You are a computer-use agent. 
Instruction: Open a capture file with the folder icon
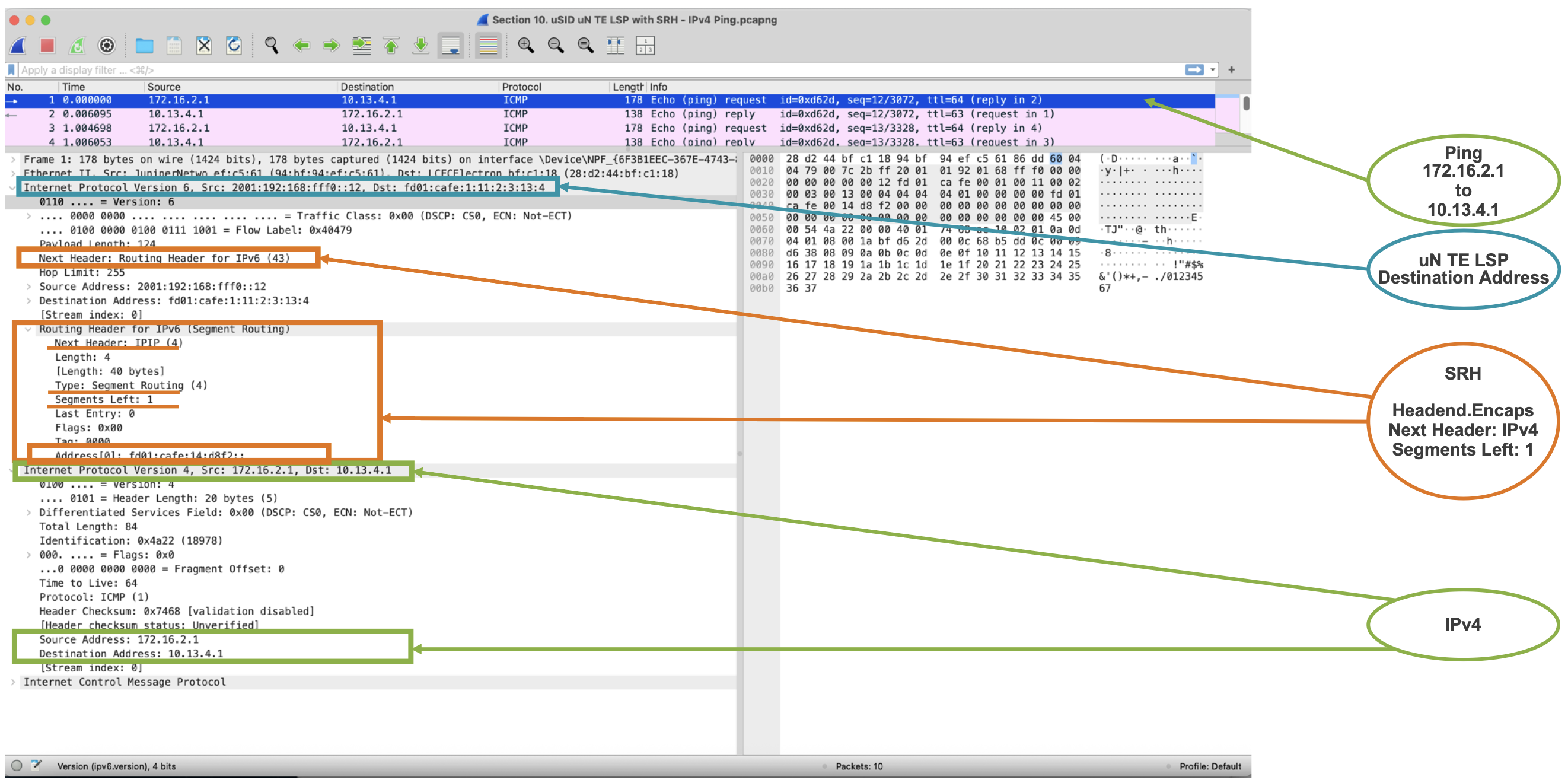144,46
